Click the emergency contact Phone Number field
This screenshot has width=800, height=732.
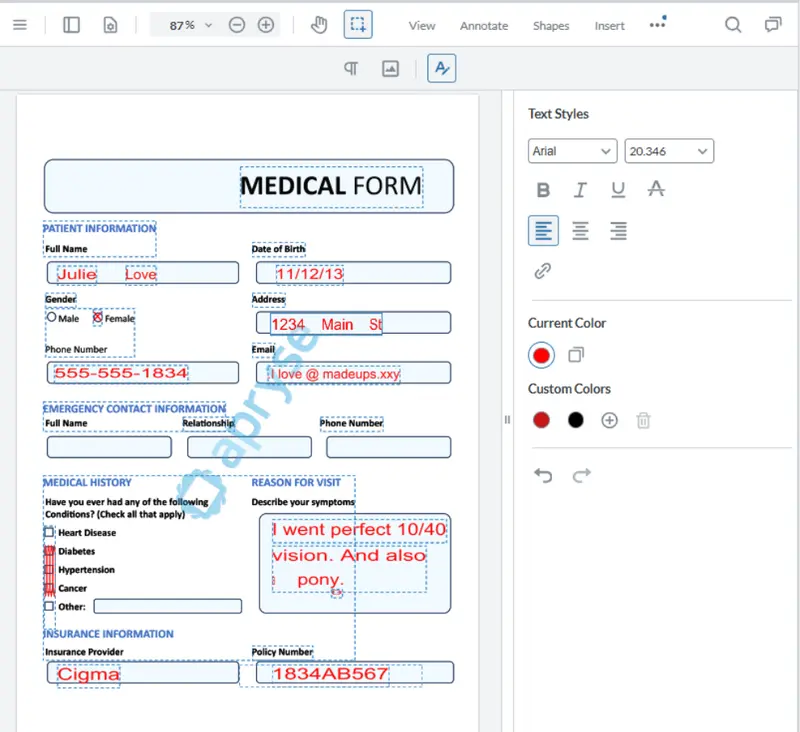point(389,447)
